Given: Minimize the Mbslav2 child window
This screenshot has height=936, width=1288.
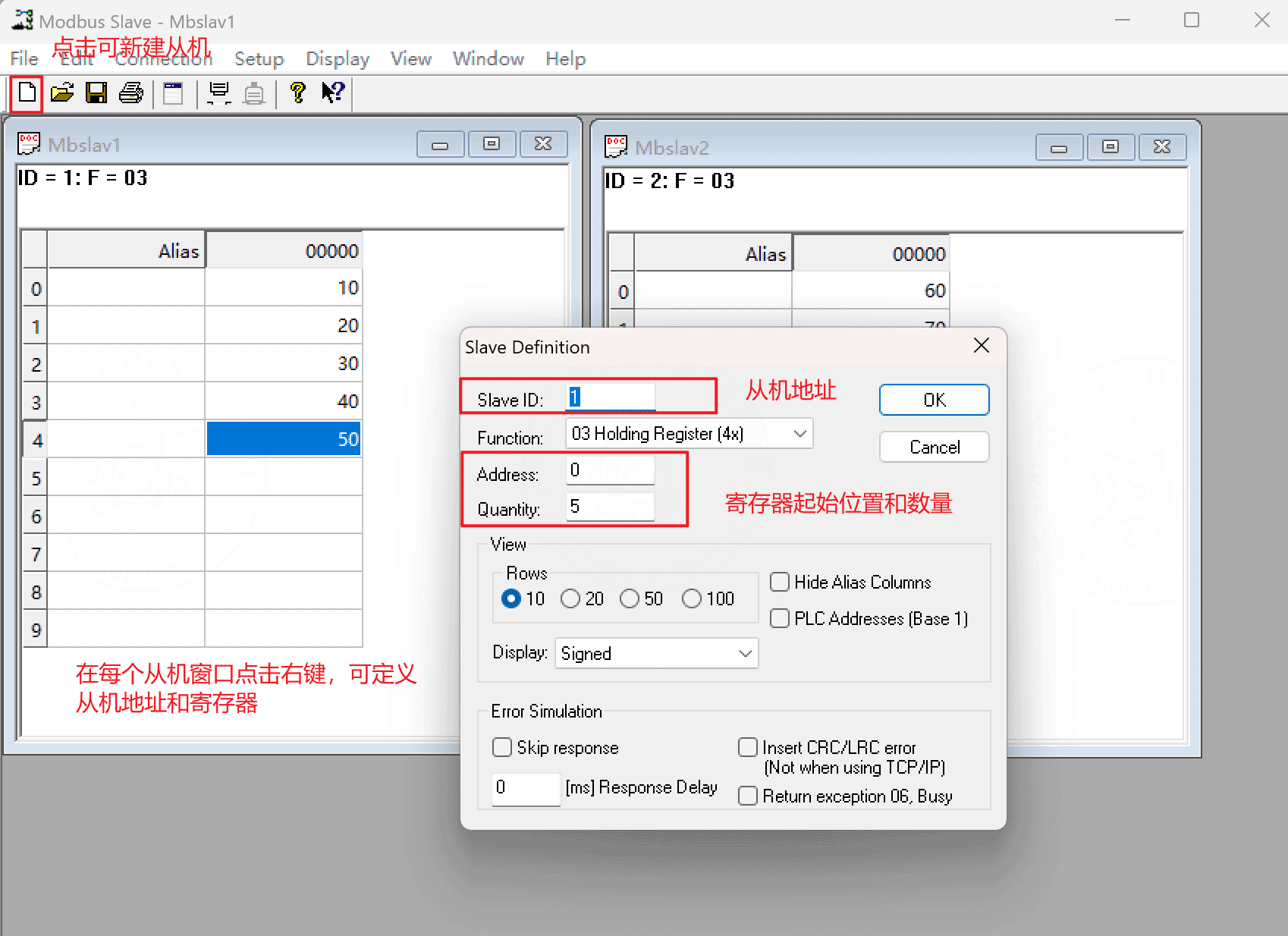Looking at the screenshot, I should click(1059, 147).
